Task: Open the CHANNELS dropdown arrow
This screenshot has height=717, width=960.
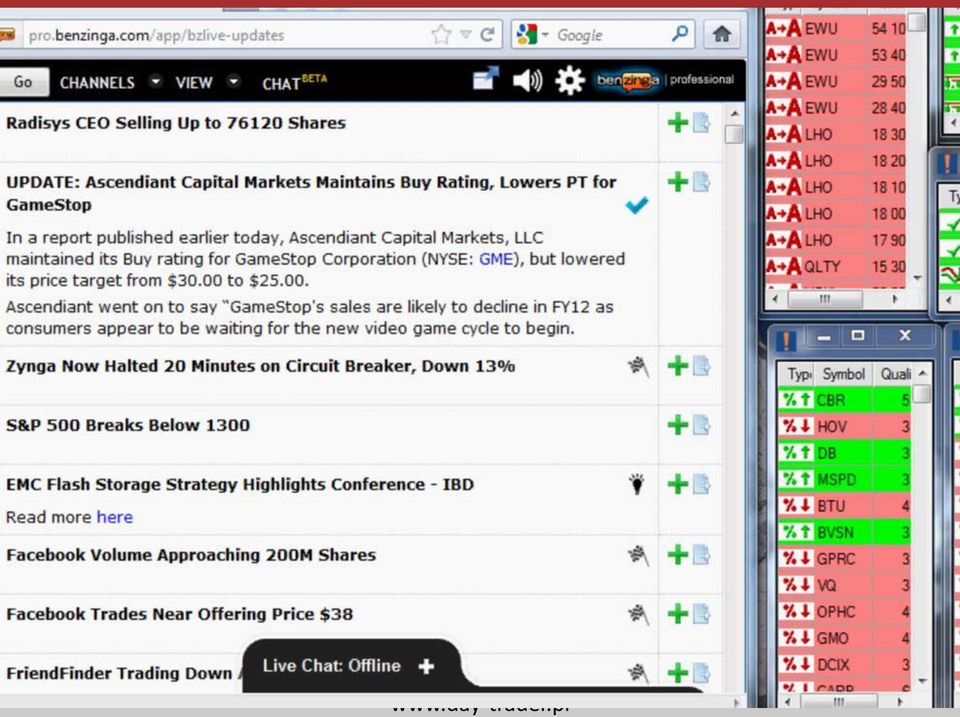Action: click(156, 81)
